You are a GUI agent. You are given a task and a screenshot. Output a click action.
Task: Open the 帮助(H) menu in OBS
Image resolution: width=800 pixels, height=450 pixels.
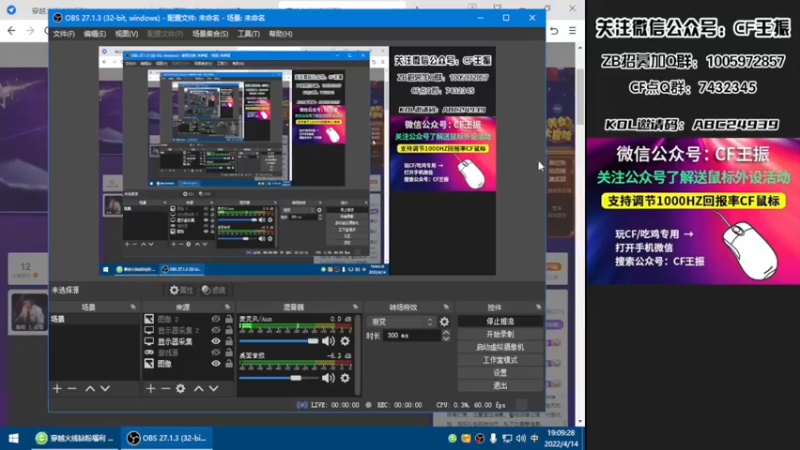[x=281, y=34]
